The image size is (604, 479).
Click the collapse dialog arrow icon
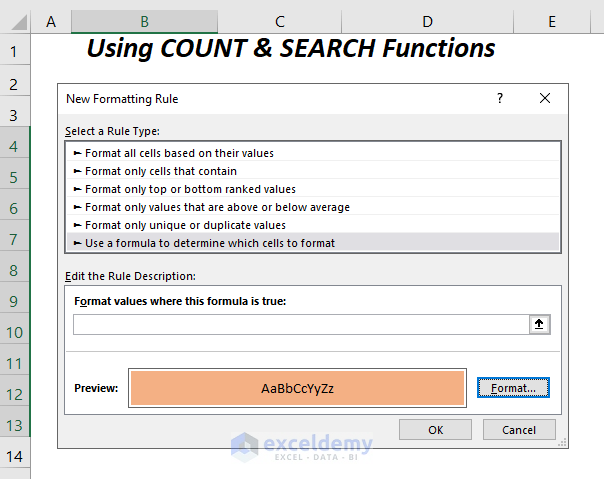tap(540, 324)
